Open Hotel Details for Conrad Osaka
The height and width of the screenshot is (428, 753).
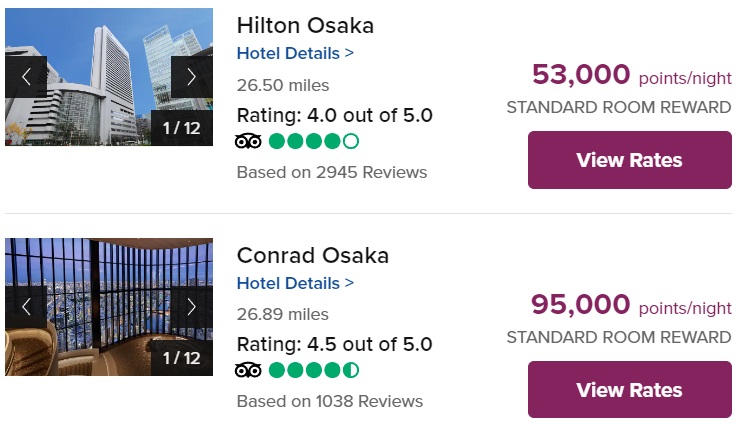pyautogui.click(x=295, y=283)
